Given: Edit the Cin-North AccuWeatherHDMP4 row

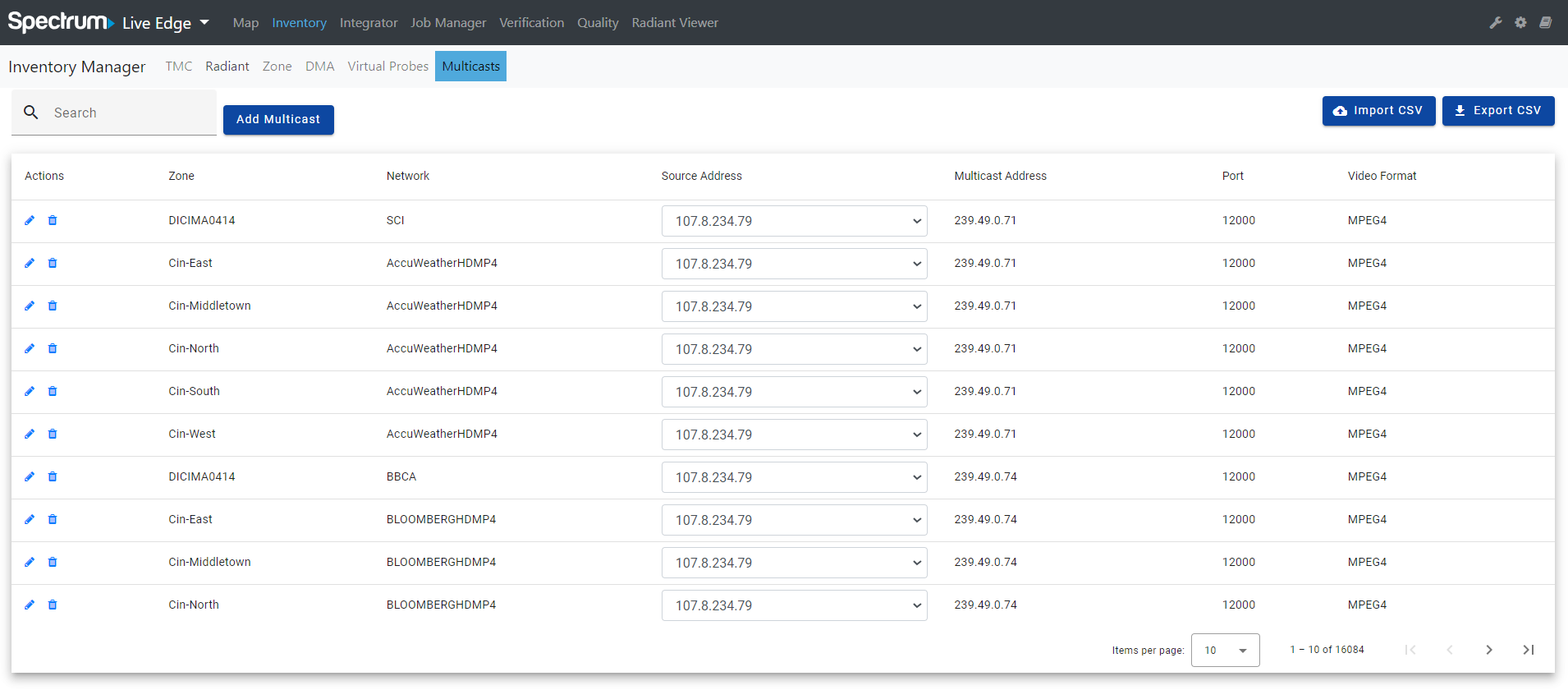Looking at the screenshot, I should (30, 348).
